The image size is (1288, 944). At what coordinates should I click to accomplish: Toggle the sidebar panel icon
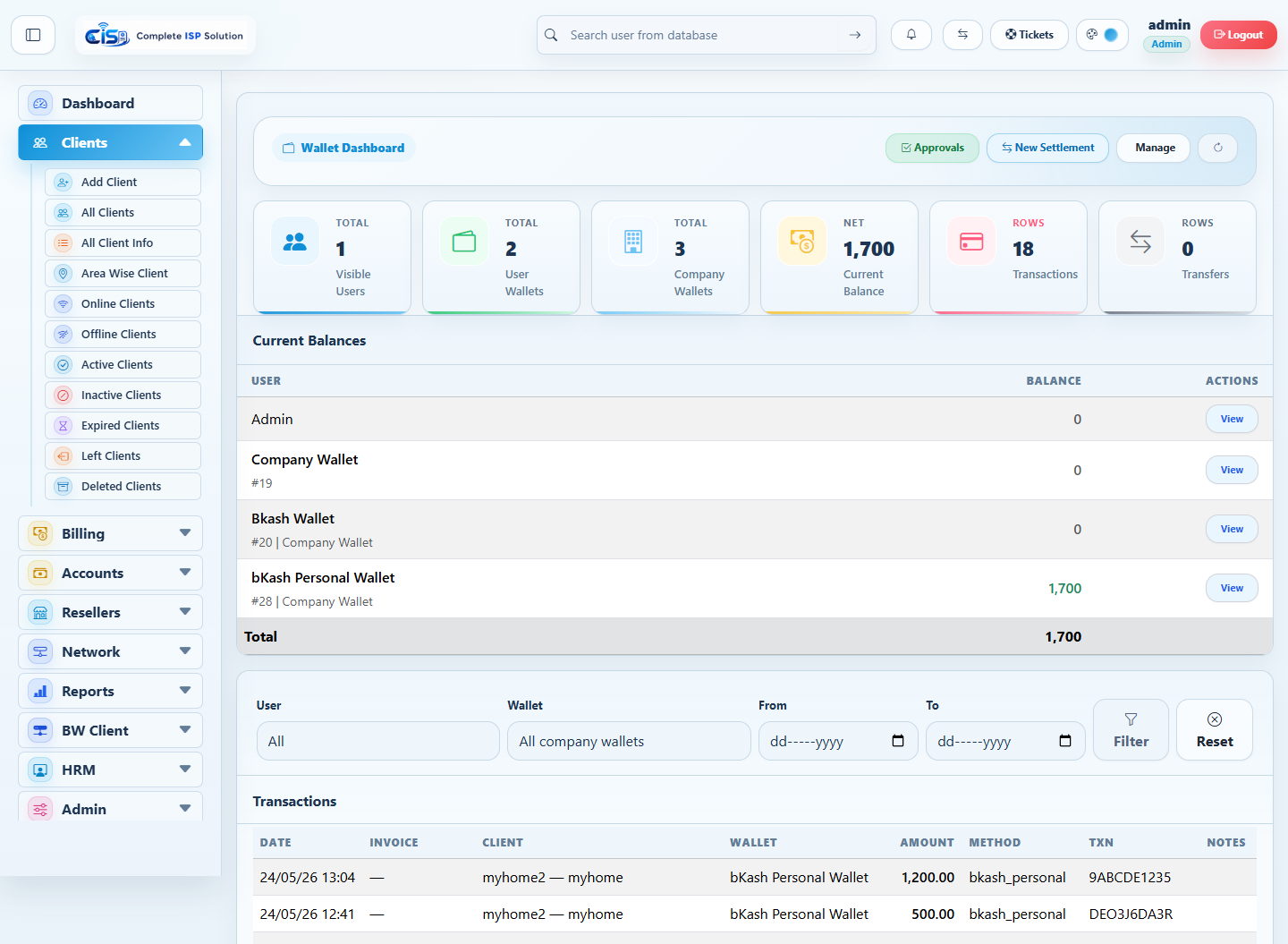[33, 35]
